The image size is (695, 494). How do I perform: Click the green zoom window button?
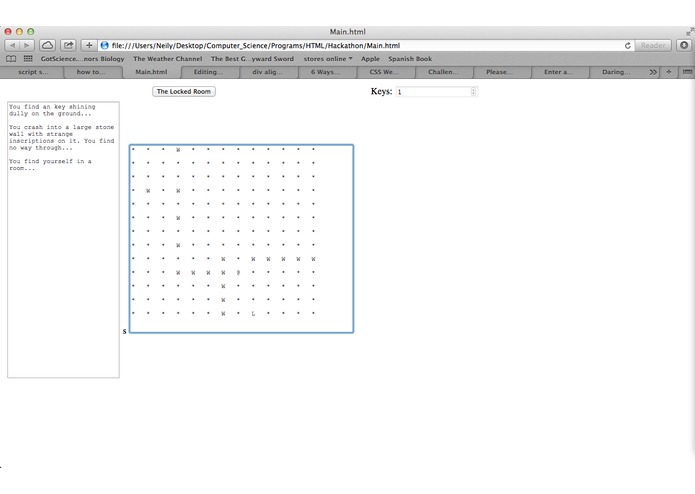click(x=31, y=31)
